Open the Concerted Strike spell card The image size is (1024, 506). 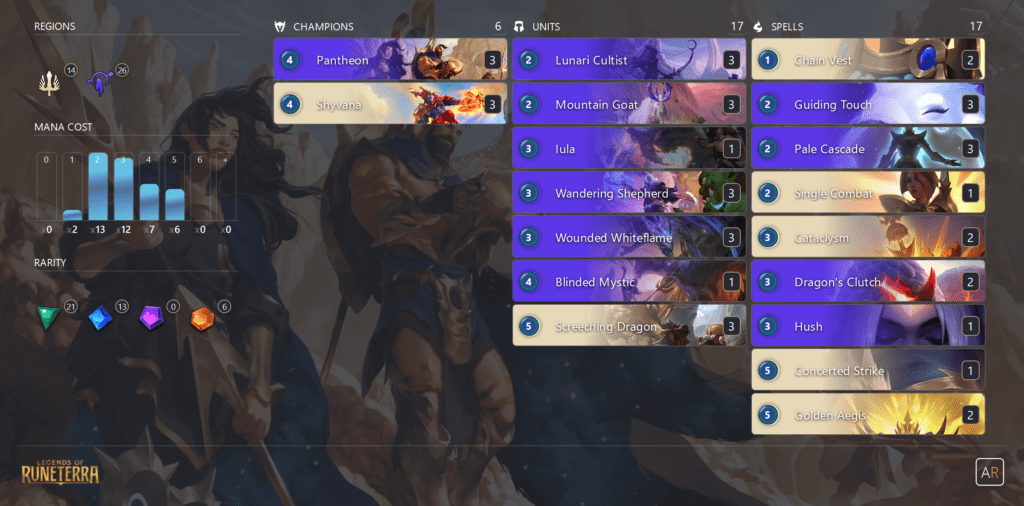pos(868,371)
